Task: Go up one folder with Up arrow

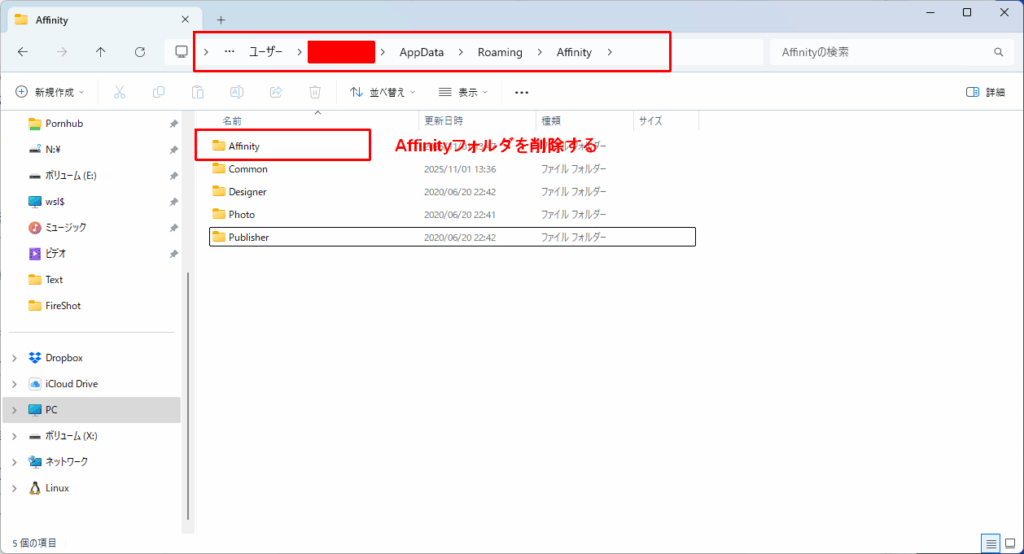Action: (x=101, y=52)
